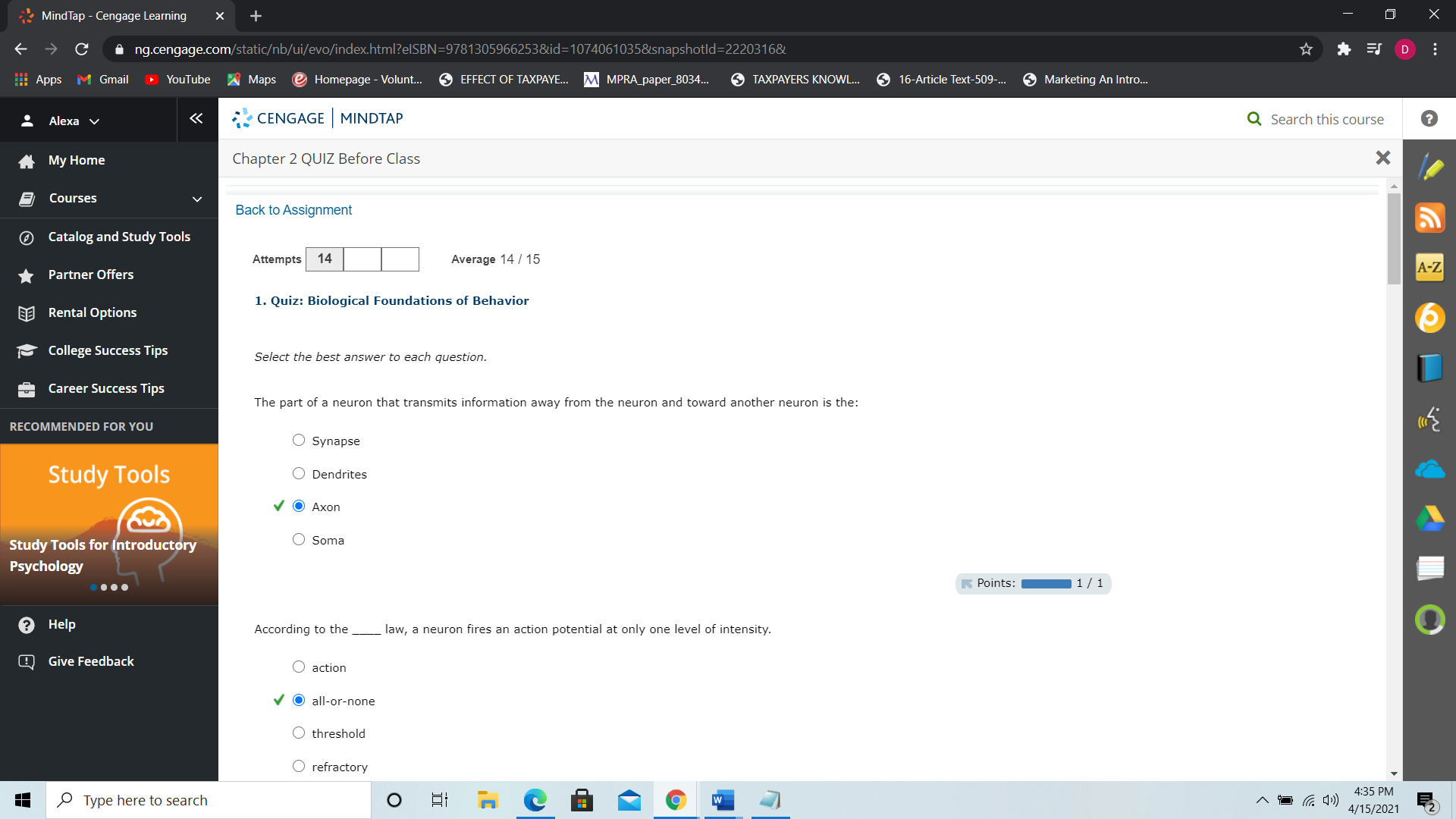Open the highlighter pencil tool

point(1429,168)
